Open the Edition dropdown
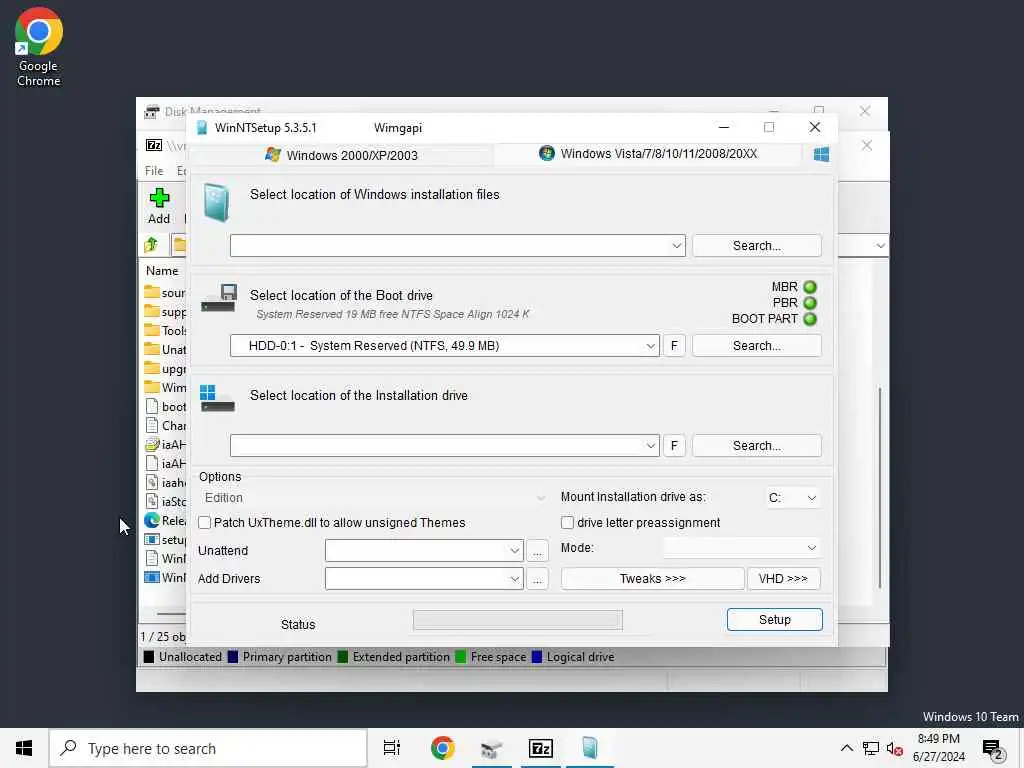The width and height of the screenshot is (1024, 768). (374, 498)
